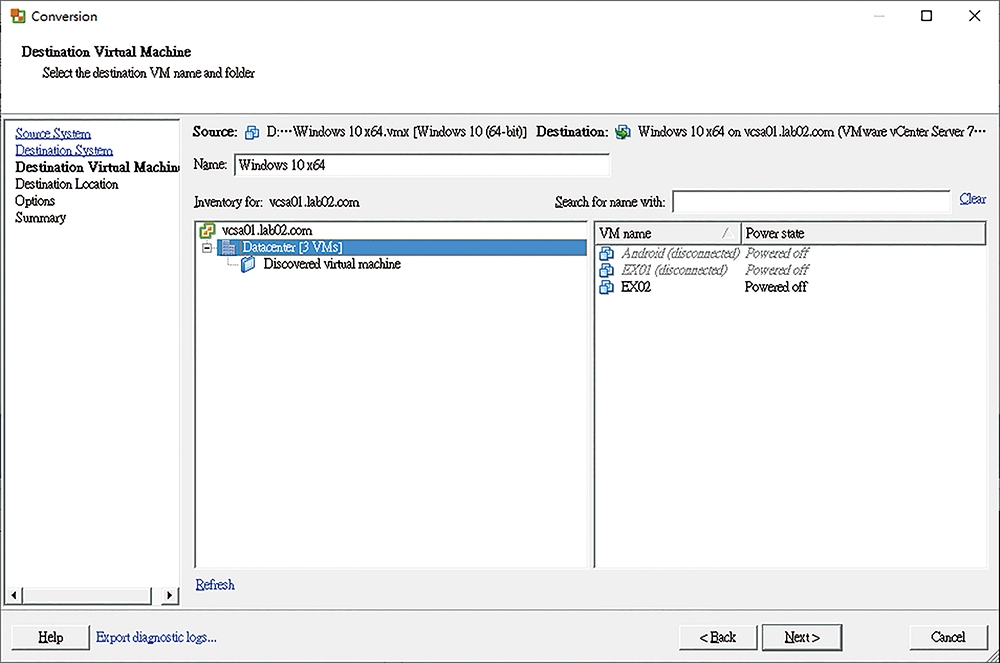Click the VM icon next to Android
The width and height of the screenshot is (1000, 663).
click(x=607, y=254)
